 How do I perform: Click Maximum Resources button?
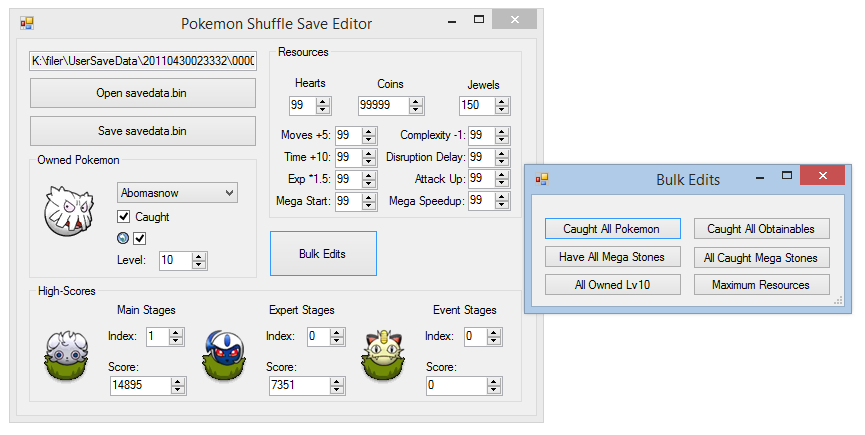coord(761,285)
